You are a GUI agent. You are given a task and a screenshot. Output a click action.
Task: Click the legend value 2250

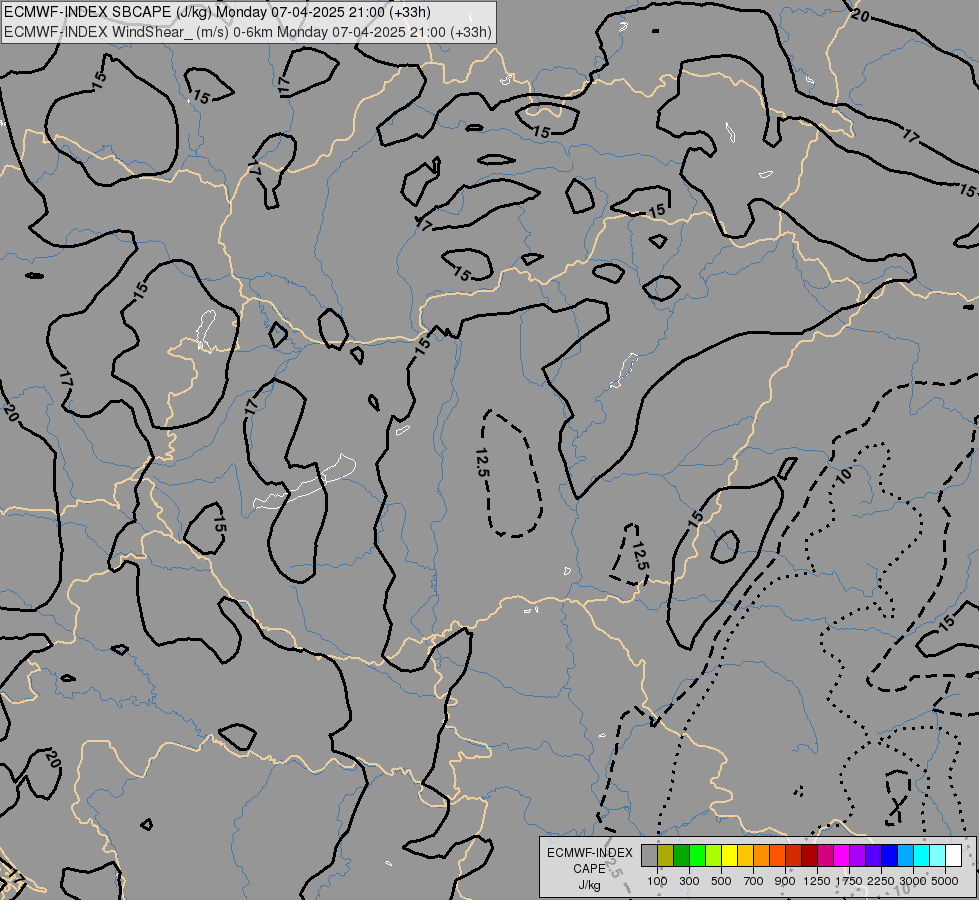click(x=881, y=881)
